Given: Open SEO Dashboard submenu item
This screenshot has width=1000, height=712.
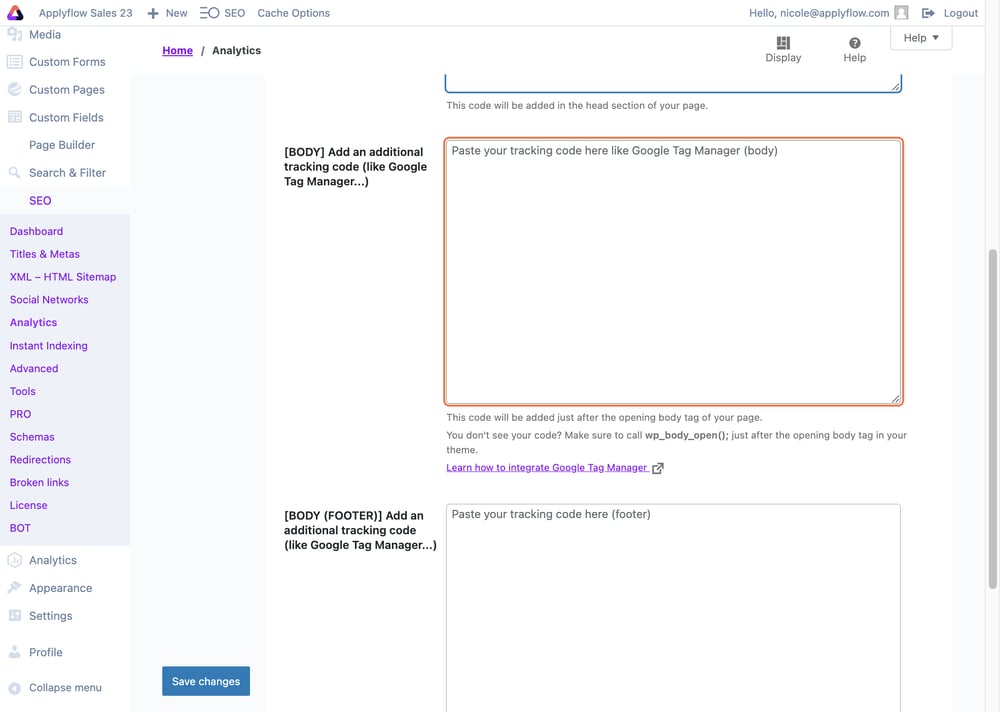Looking at the screenshot, I should coord(36,231).
